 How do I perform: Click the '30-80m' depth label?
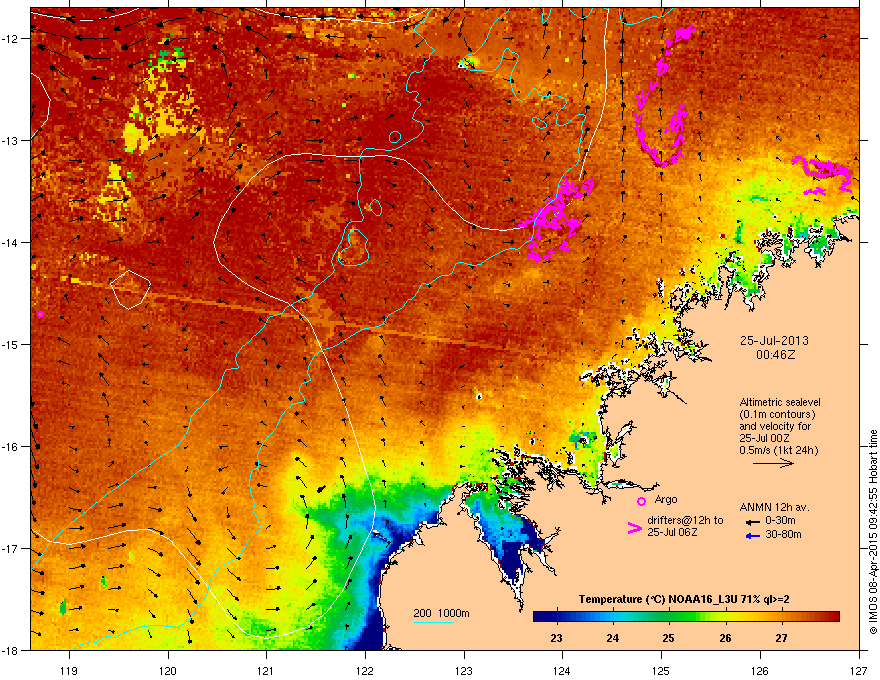[783, 534]
